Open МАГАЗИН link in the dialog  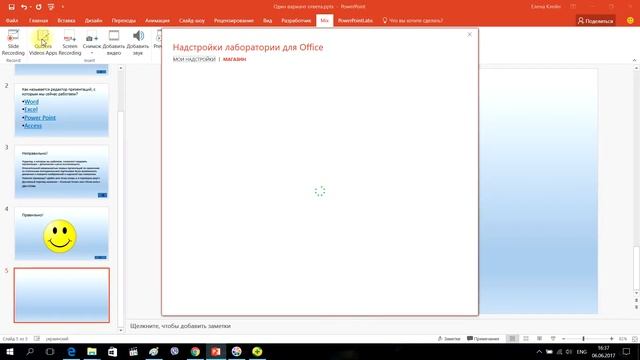[234, 59]
